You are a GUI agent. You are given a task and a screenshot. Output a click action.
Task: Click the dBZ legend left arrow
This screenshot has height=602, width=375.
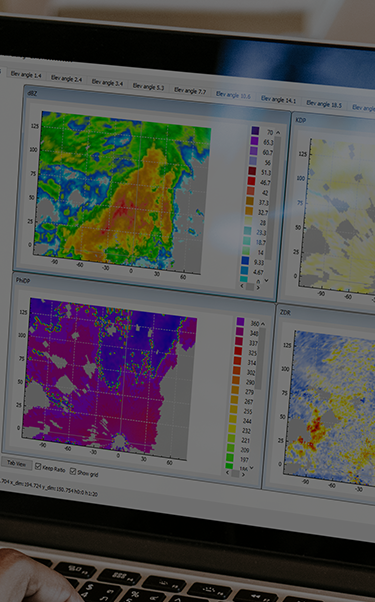coord(242,286)
